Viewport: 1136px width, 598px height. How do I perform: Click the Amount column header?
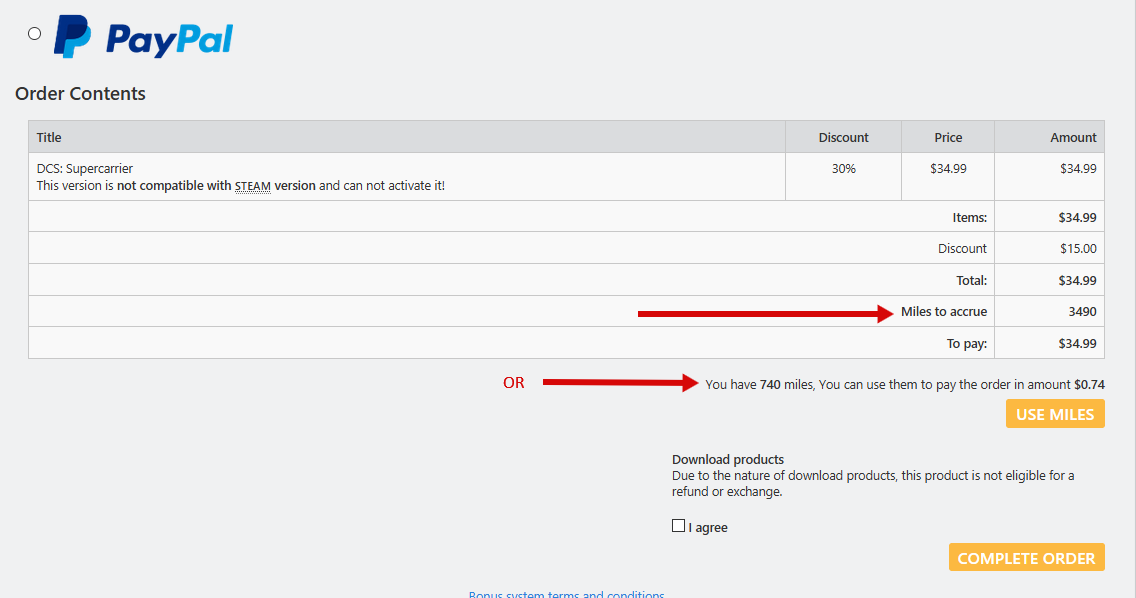click(x=1073, y=137)
